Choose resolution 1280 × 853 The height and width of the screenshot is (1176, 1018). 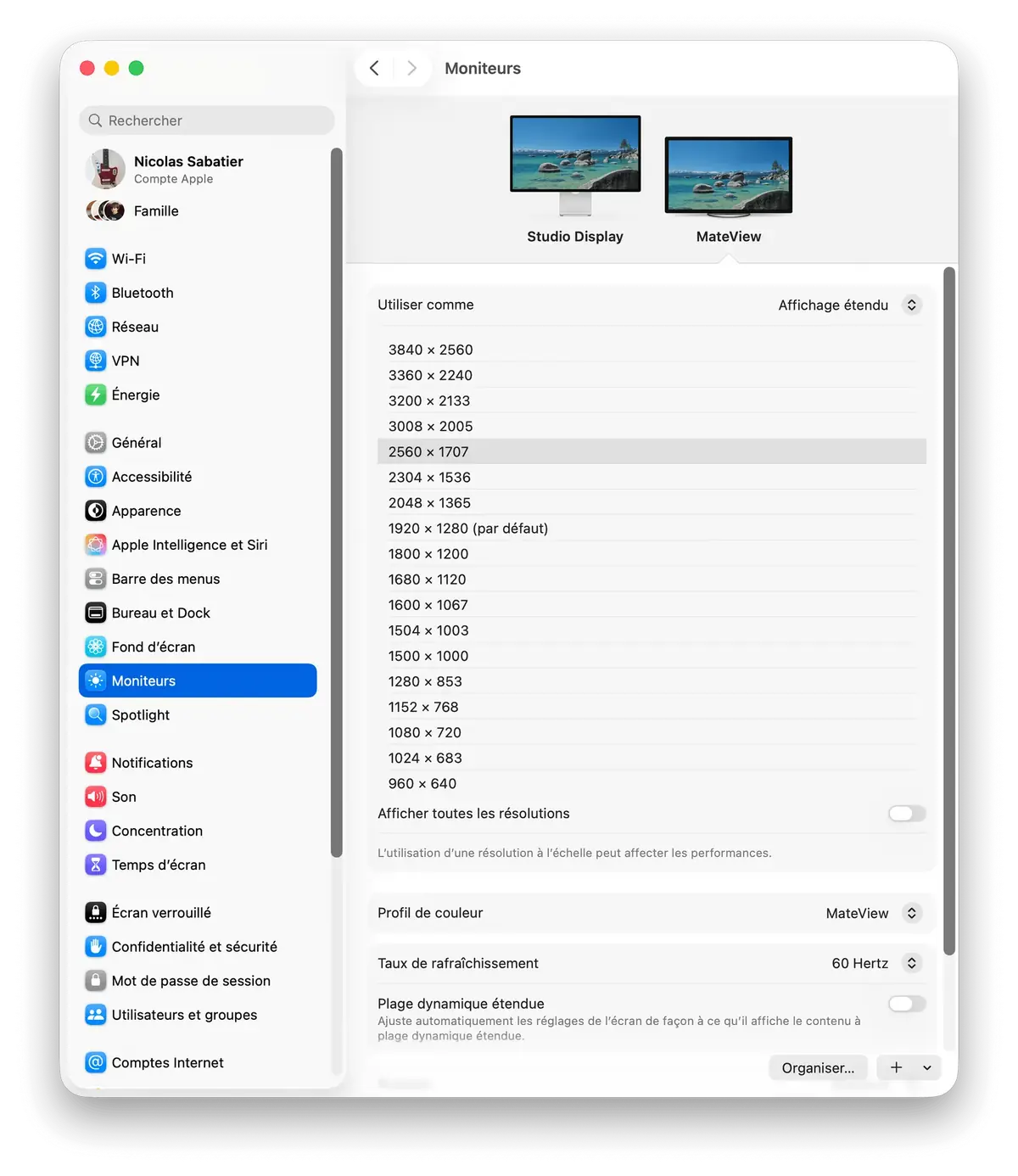click(652, 681)
